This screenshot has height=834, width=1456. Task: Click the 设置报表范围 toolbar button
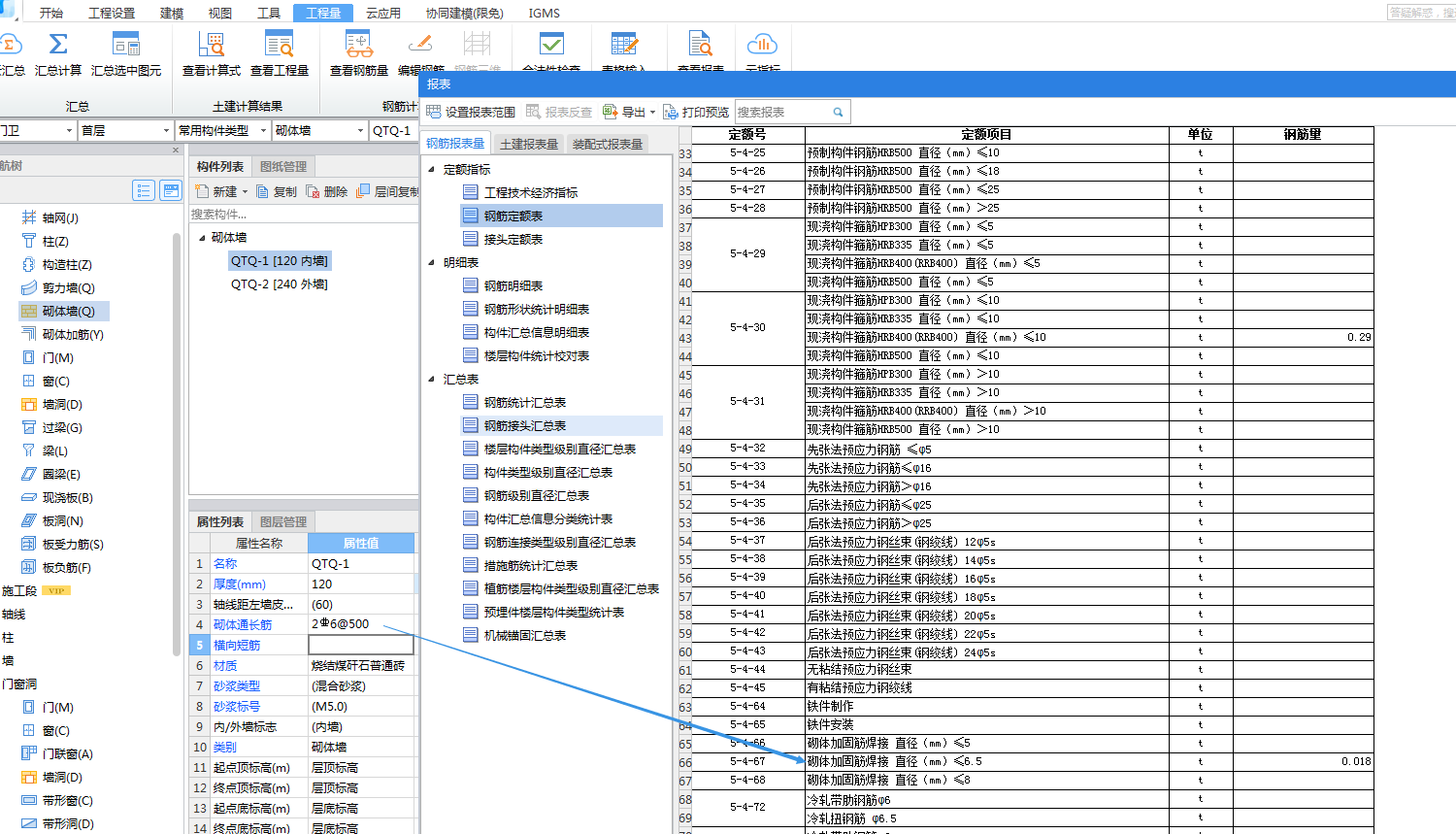click(x=471, y=112)
